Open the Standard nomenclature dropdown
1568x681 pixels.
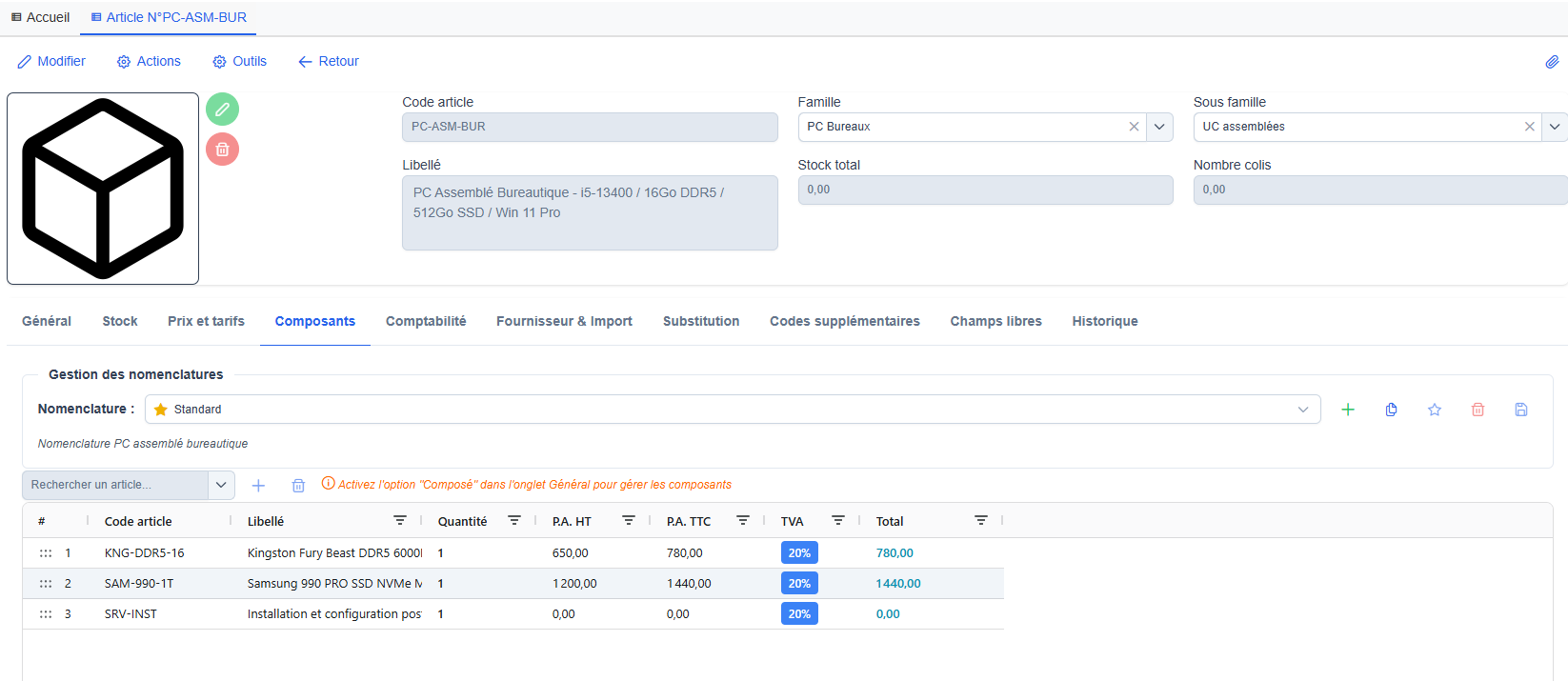[x=1302, y=410]
